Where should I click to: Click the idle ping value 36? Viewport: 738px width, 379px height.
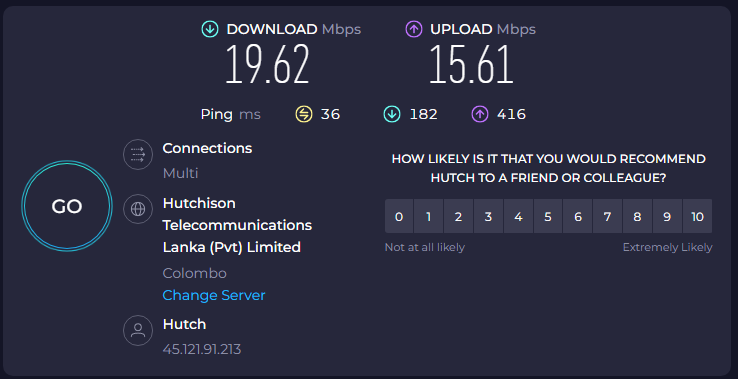[330, 114]
